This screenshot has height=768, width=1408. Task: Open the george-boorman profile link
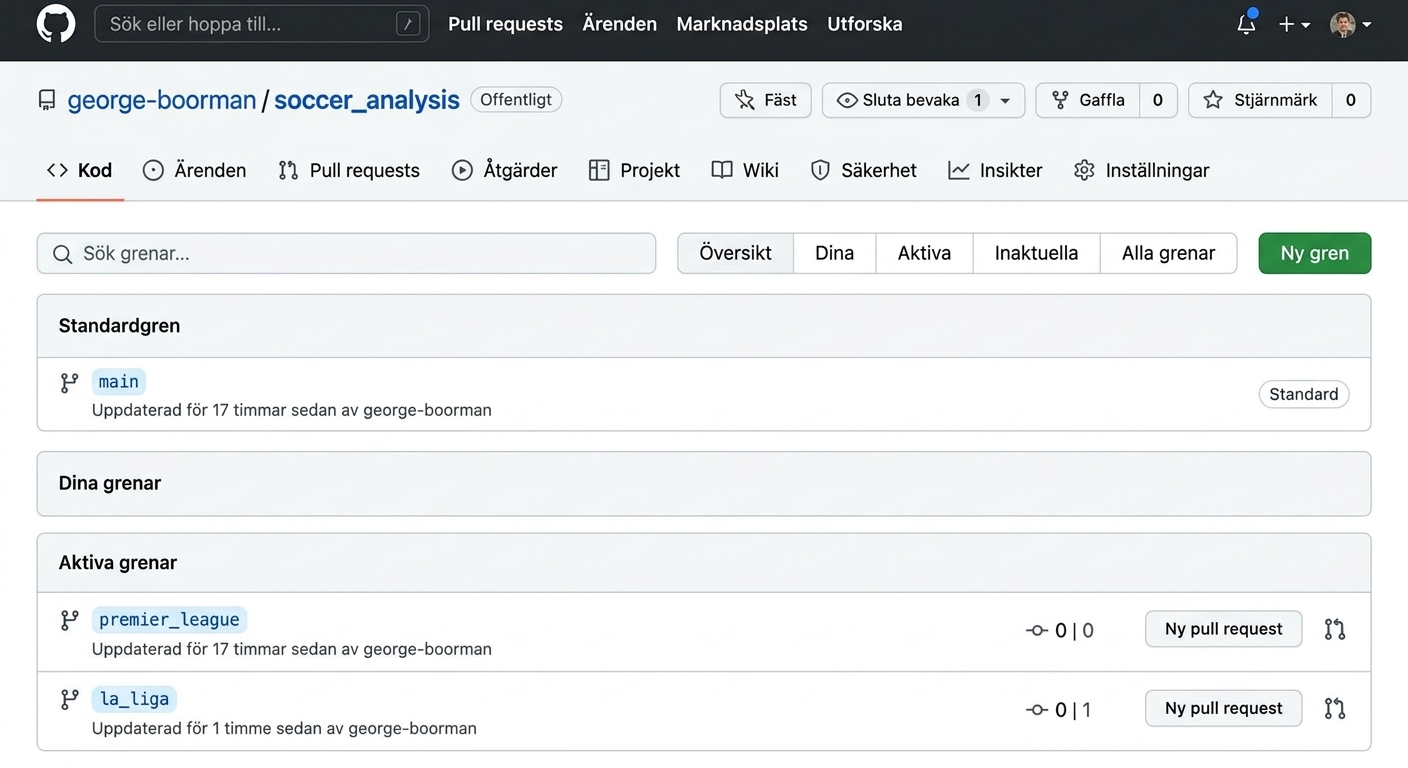[x=162, y=100]
